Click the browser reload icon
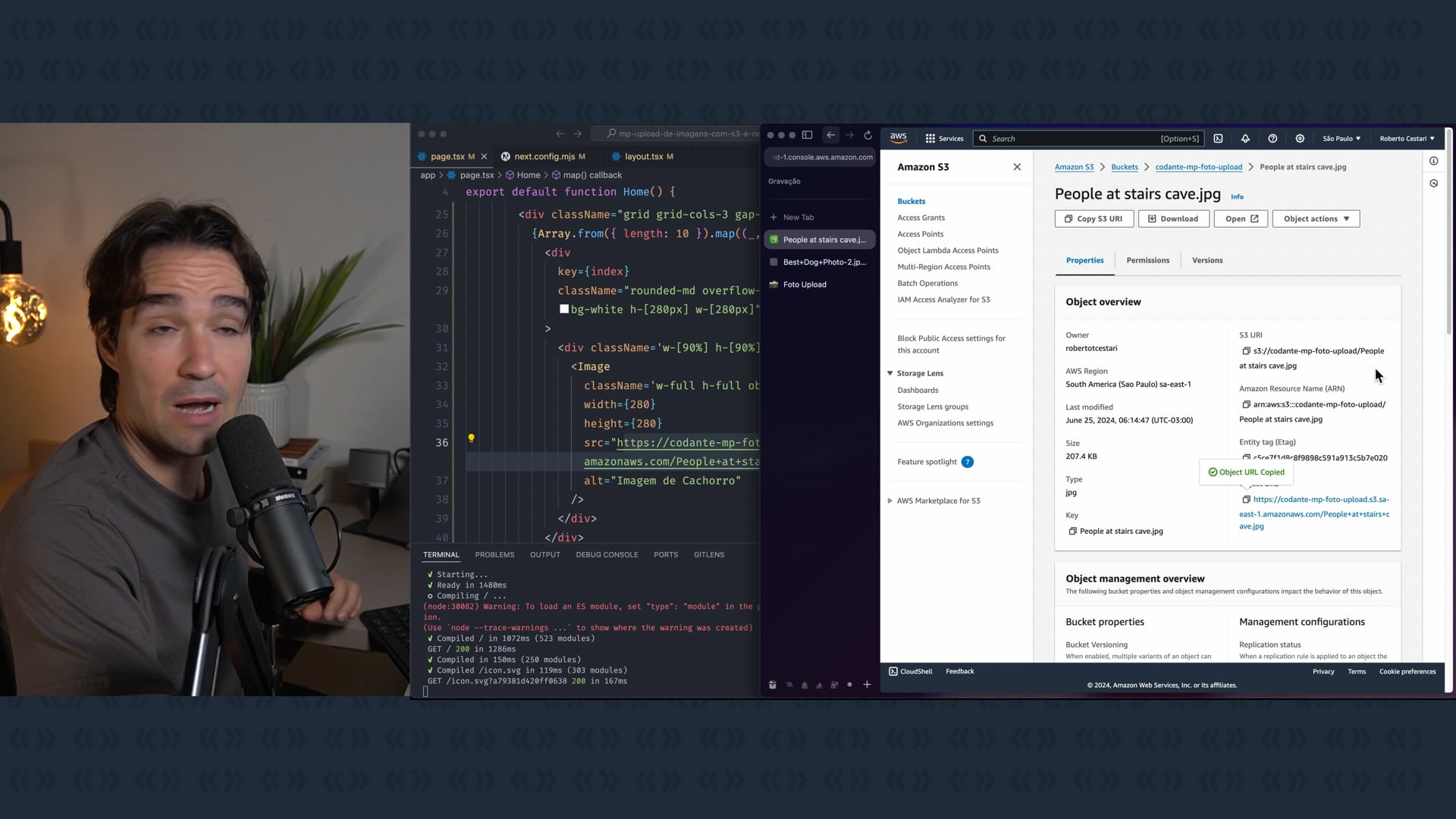This screenshot has width=1456, height=819. (x=868, y=135)
